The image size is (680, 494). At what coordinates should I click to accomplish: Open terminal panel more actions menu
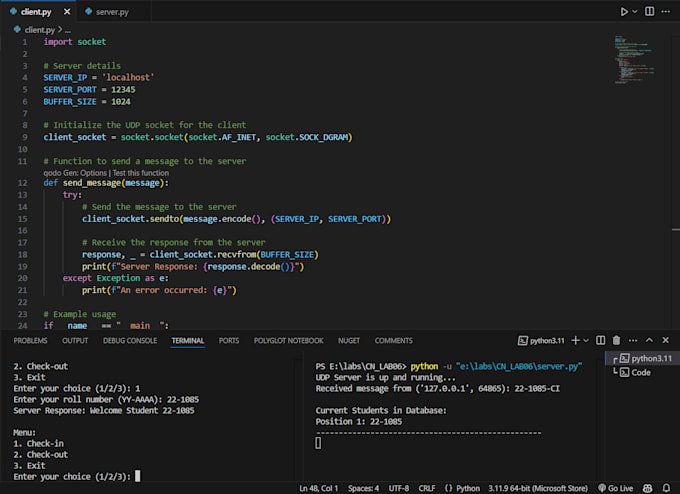633,340
